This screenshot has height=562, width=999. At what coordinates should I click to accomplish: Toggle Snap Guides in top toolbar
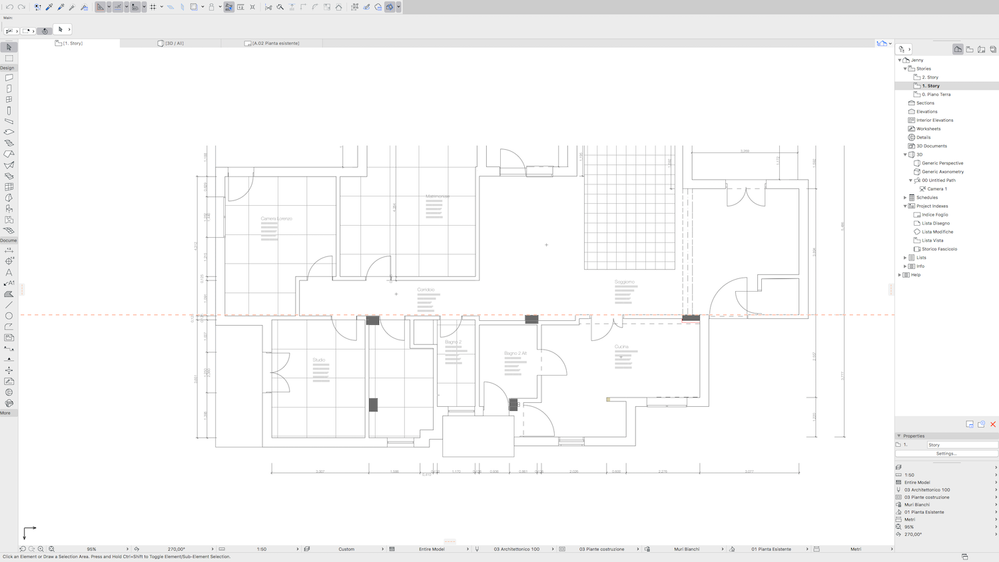tap(118, 7)
